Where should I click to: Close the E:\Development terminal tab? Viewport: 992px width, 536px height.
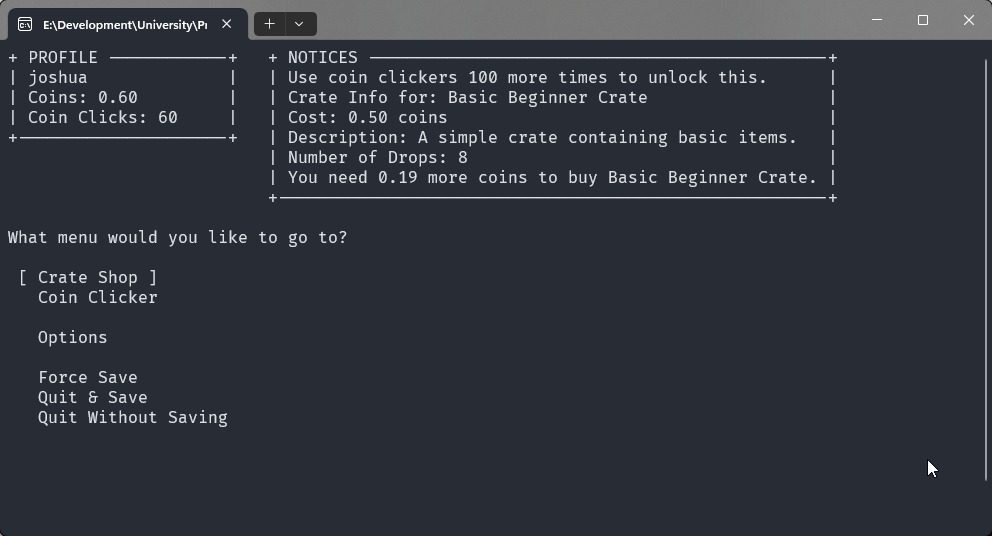[x=227, y=24]
